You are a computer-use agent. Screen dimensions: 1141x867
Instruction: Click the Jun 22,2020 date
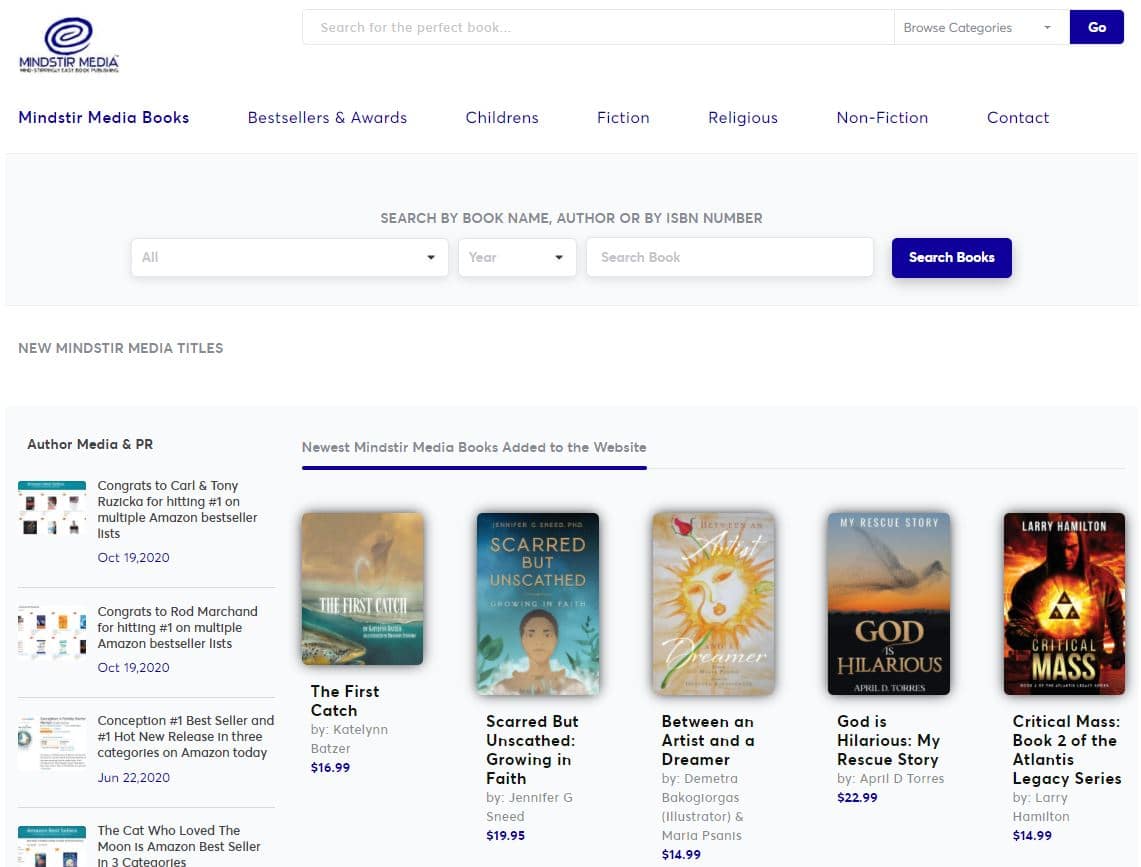[134, 777]
